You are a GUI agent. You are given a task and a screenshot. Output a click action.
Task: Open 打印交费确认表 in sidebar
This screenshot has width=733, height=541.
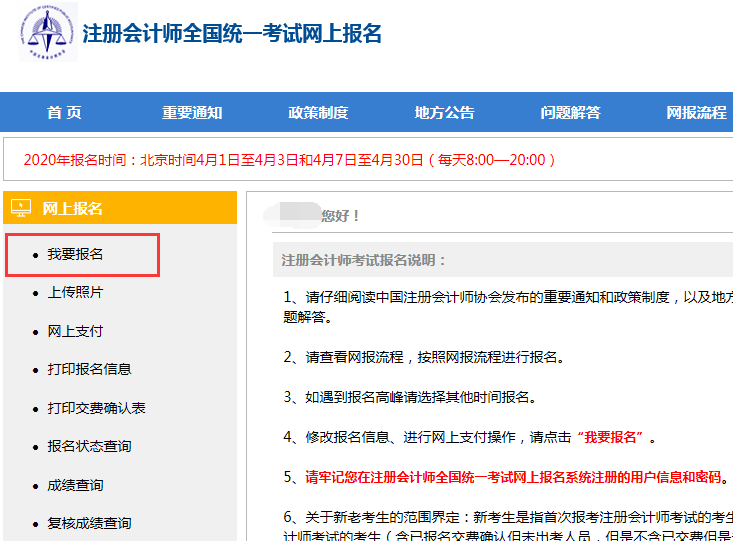pos(96,408)
